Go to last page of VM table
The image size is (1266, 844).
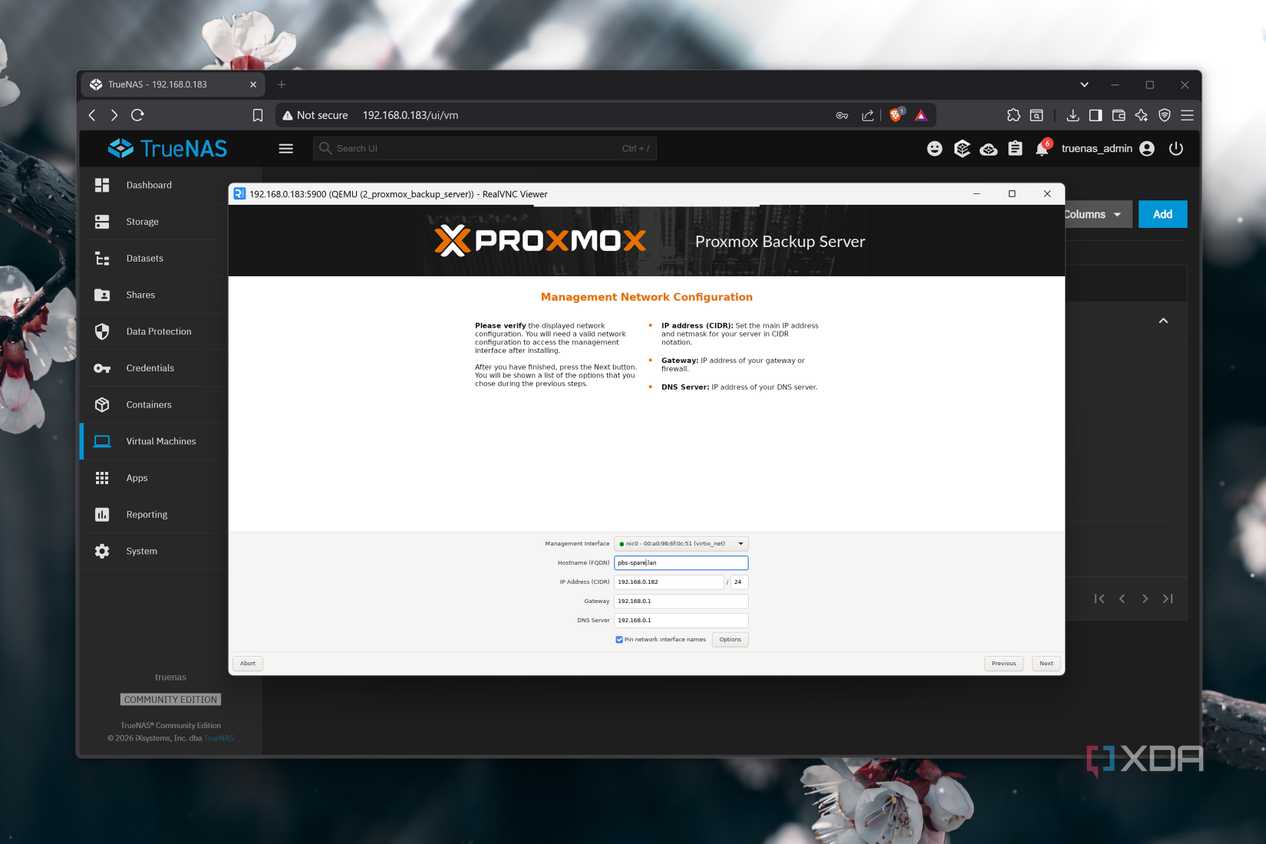[1168, 598]
